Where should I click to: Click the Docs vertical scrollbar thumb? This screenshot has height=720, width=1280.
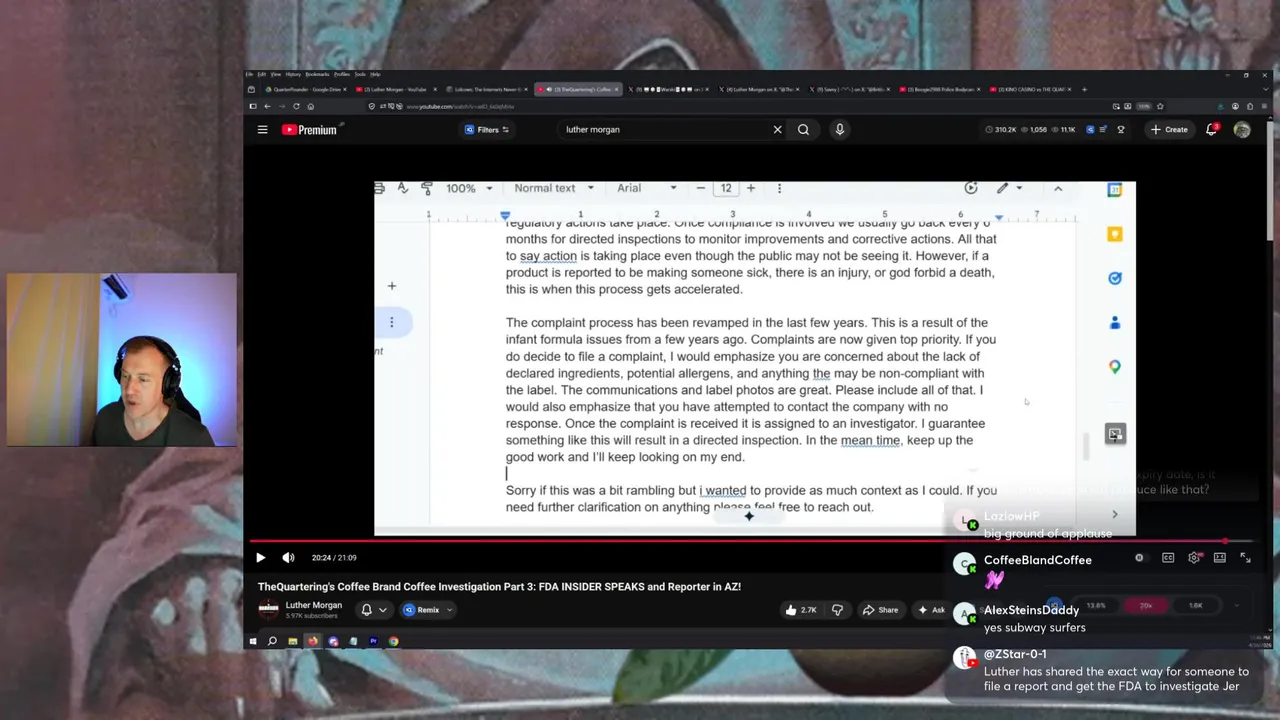1085,447
